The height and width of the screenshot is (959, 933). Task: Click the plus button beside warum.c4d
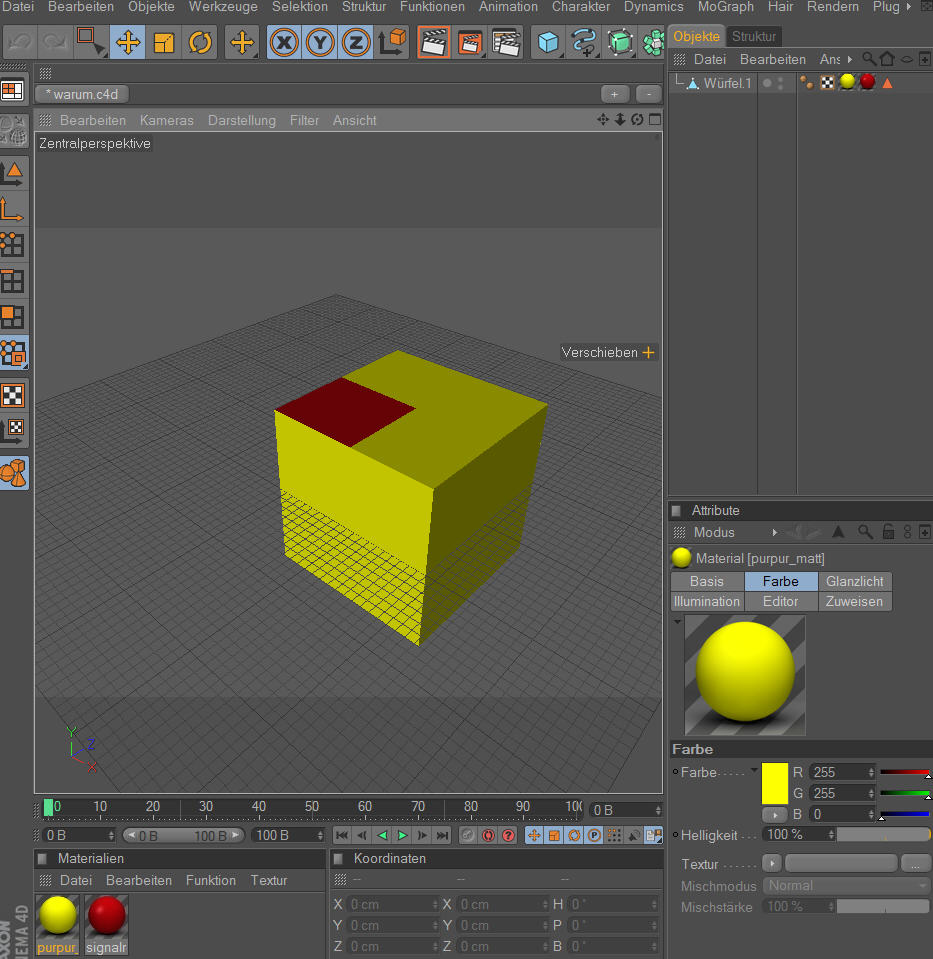[x=615, y=94]
